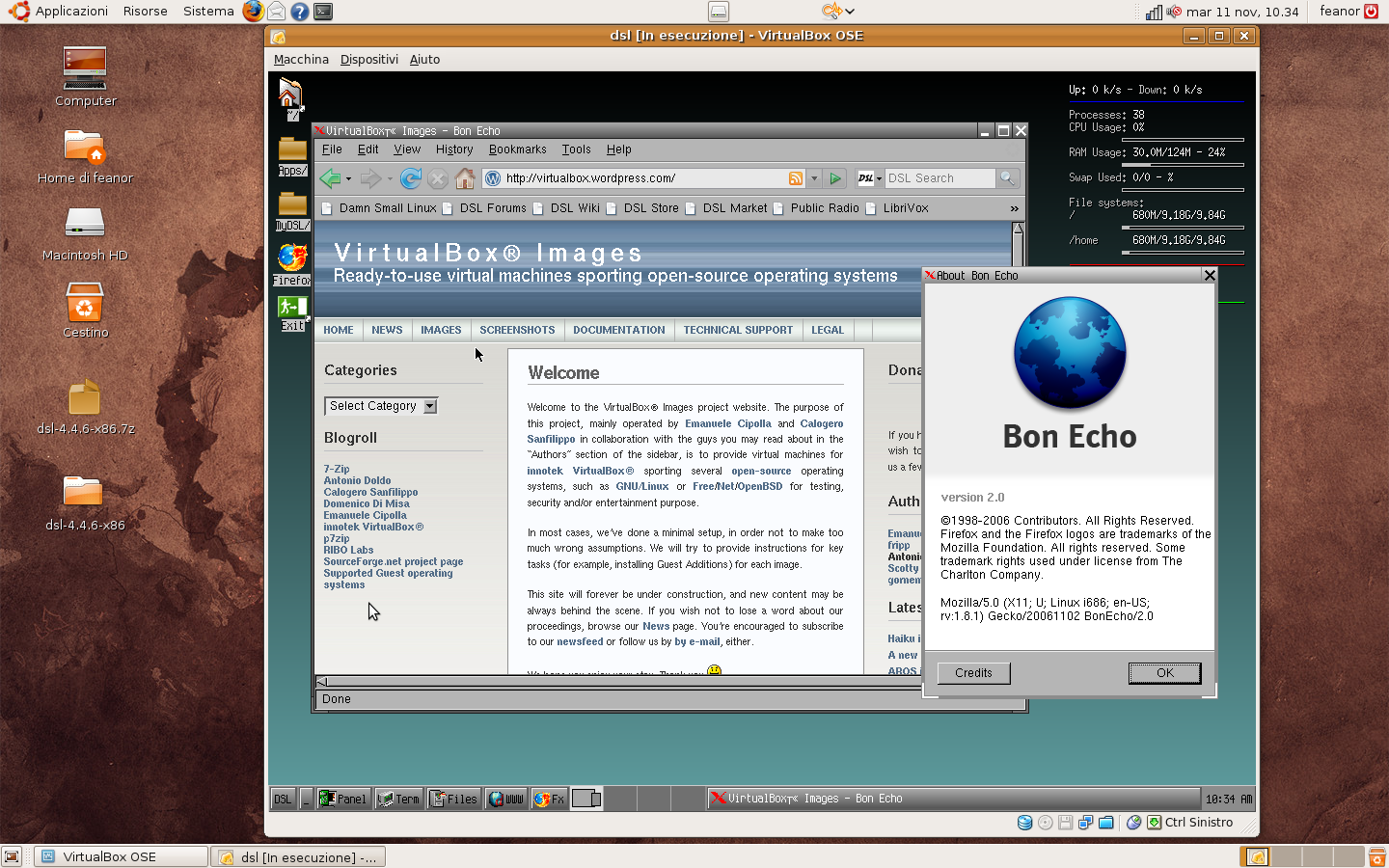This screenshot has width=1389, height=868.
Task: Reload the page with the refresh icon
Action: click(410, 178)
